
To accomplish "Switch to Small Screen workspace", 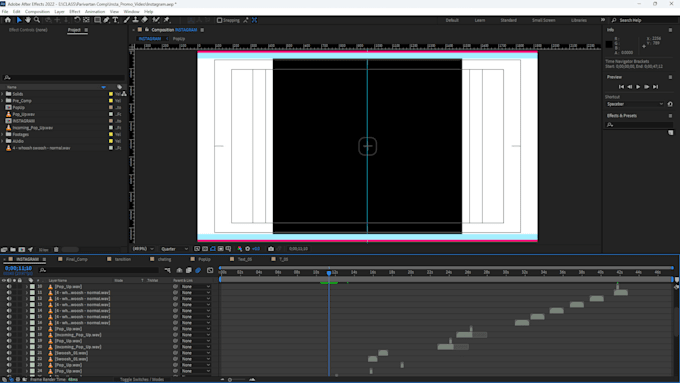I will 543,20.
